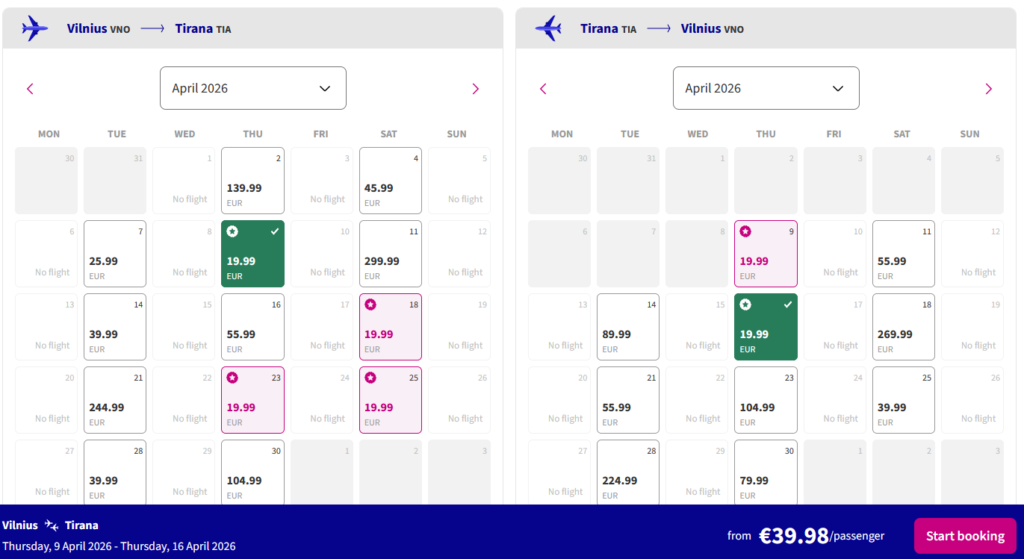Click Start booking button

pyautogui.click(x=964, y=536)
